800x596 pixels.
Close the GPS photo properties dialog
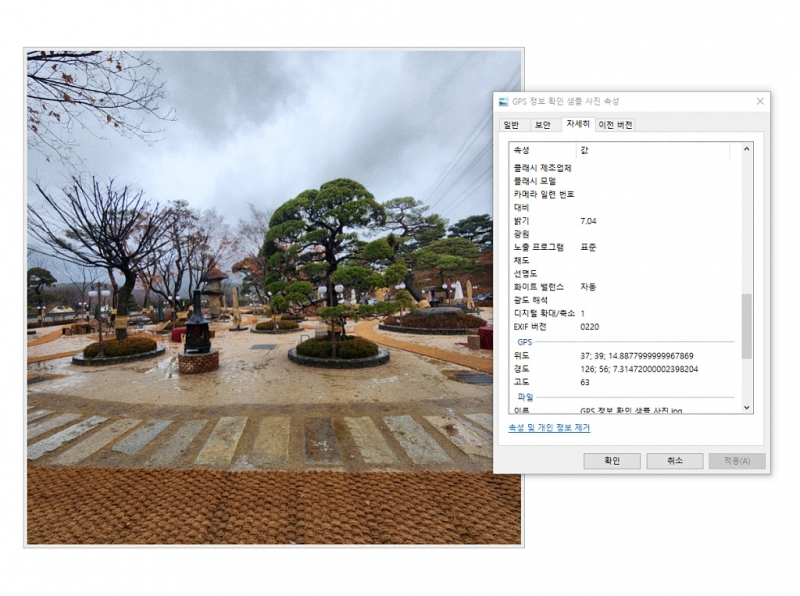coord(759,101)
